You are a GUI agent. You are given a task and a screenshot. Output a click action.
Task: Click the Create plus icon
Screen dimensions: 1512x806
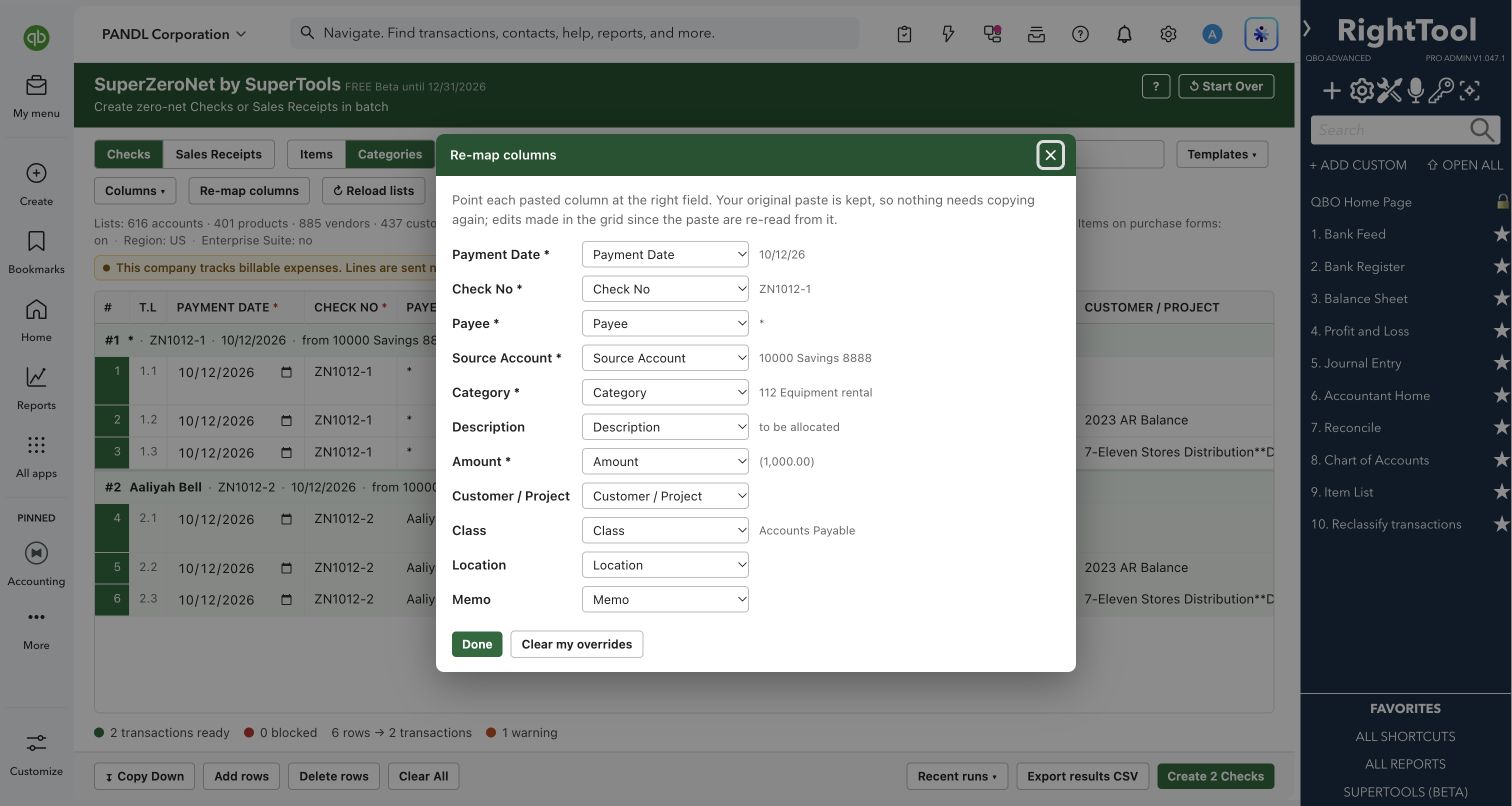click(36, 173)
